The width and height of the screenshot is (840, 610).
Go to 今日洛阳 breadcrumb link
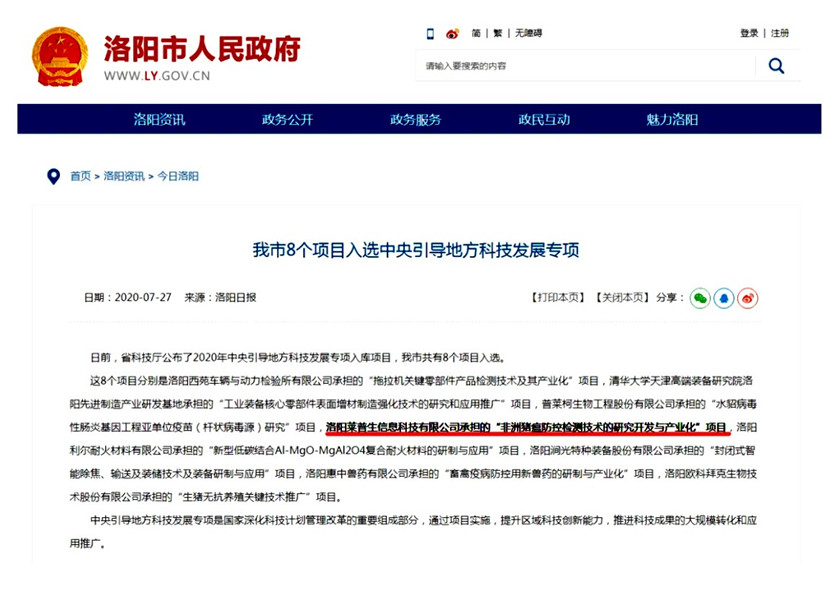coord(178,176)
